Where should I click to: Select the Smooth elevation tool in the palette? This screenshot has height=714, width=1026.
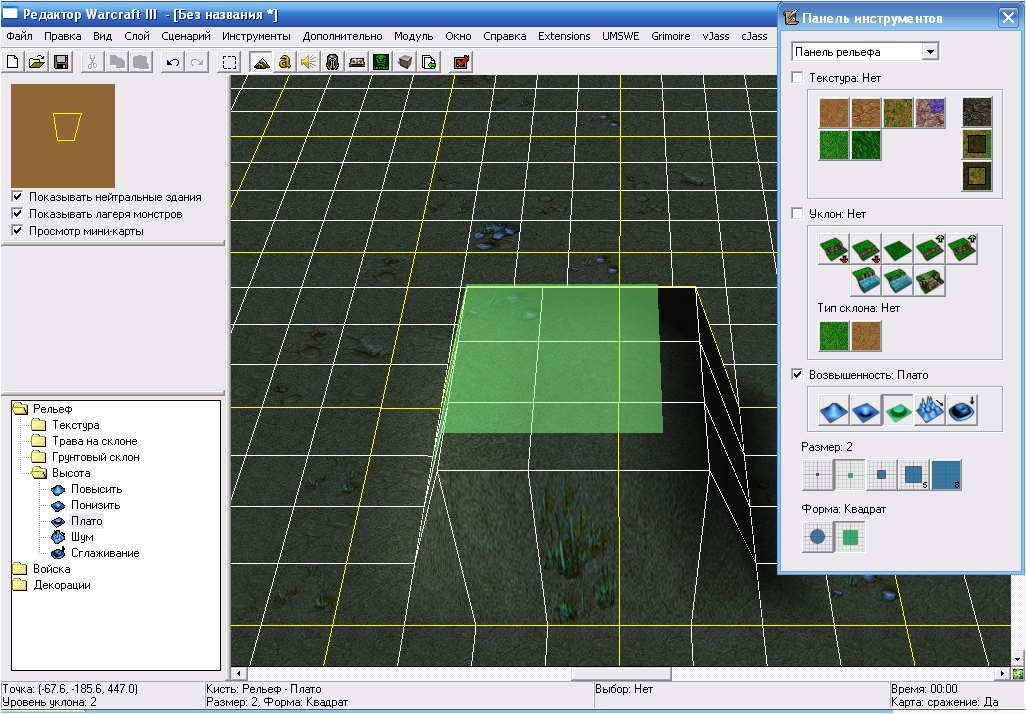[x=963, y=410]
